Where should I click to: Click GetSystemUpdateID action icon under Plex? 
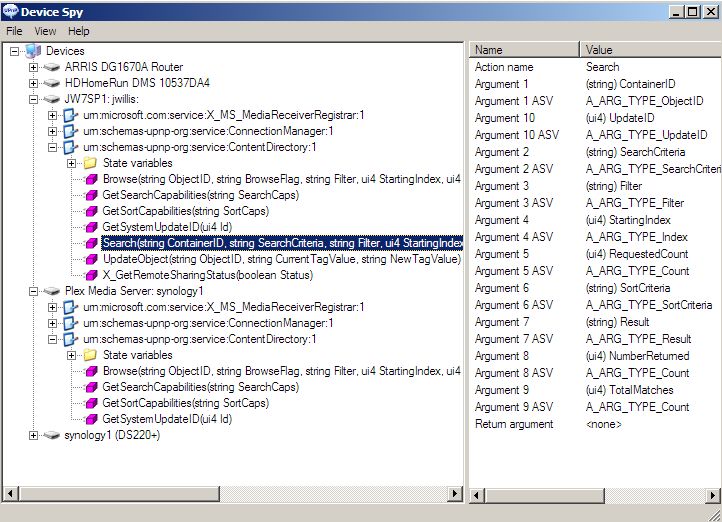click(92, 419)
